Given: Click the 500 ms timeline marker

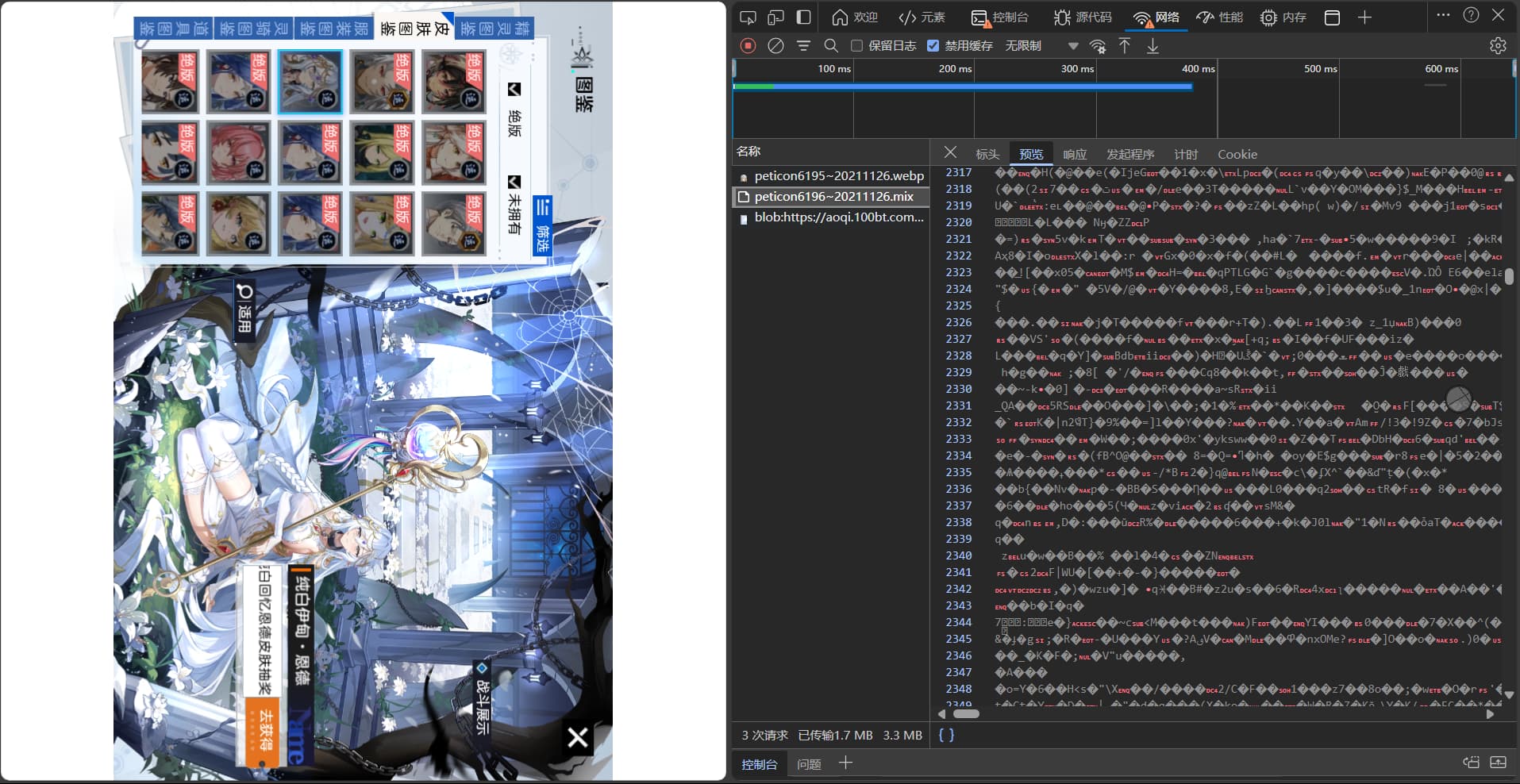Looking at the screenshot, I should click(x=1320, y=69).
